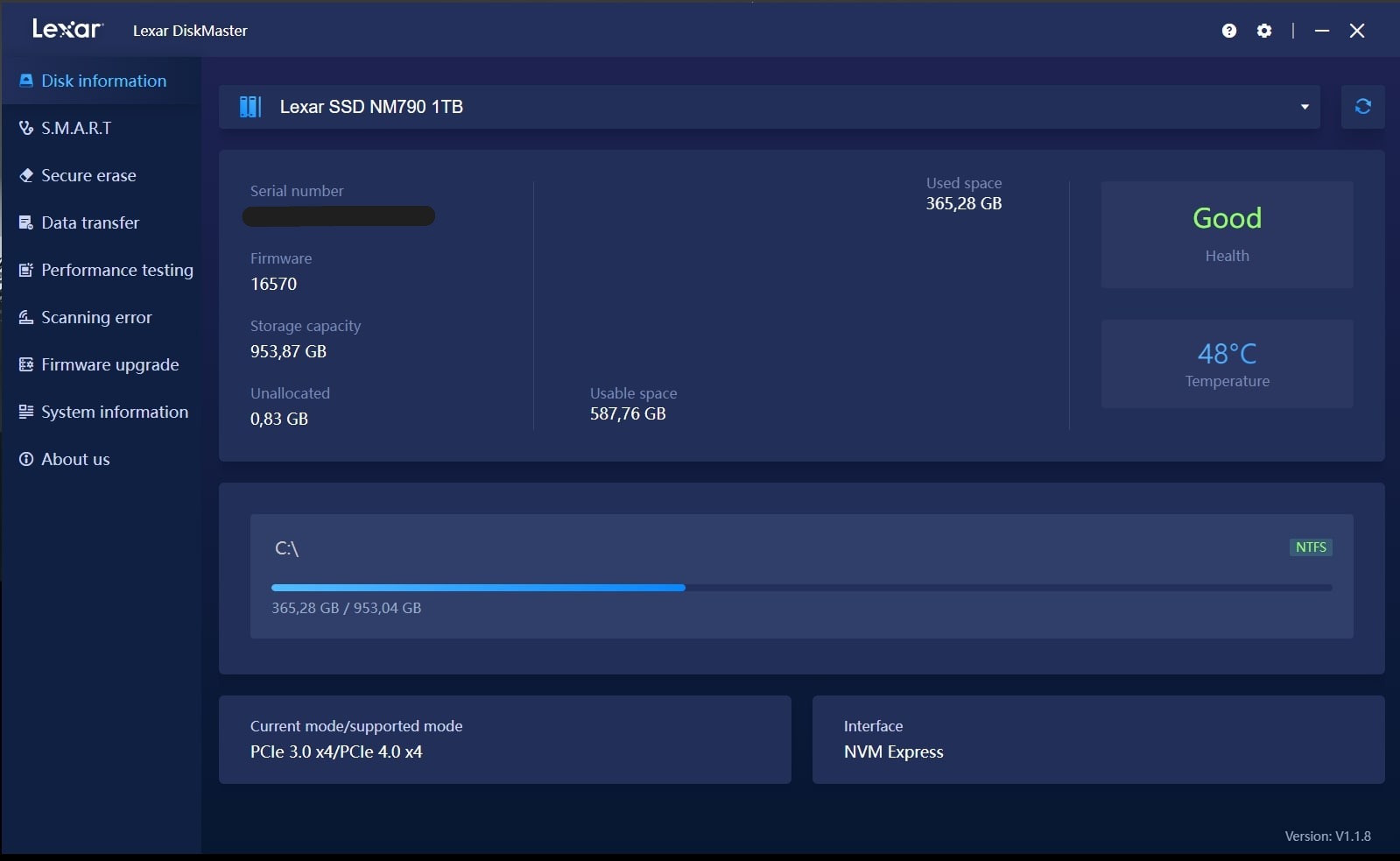Click the 48°C temperature card
This screenshot has height=861, width=1400.
(x=1227, y=363)
